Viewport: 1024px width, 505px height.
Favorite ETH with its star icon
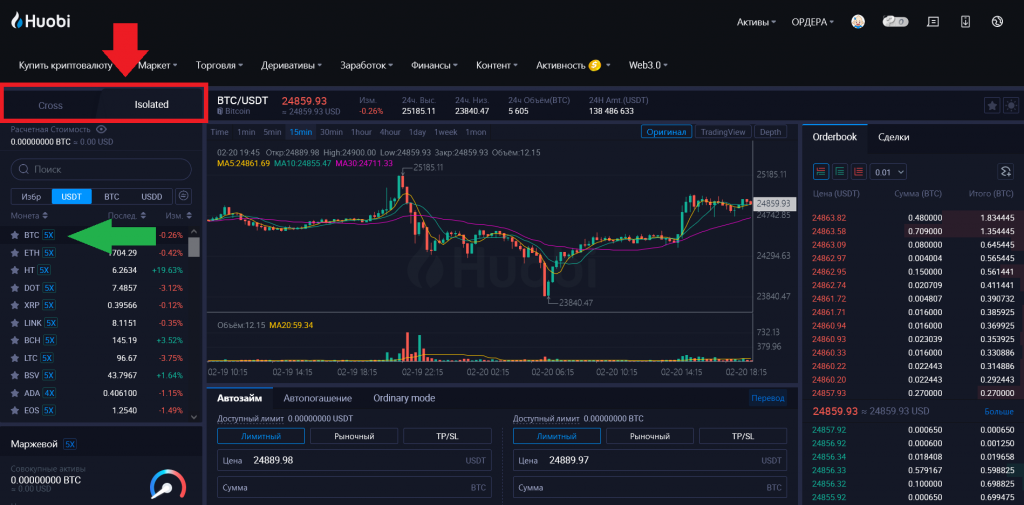(x=14, y=252)
